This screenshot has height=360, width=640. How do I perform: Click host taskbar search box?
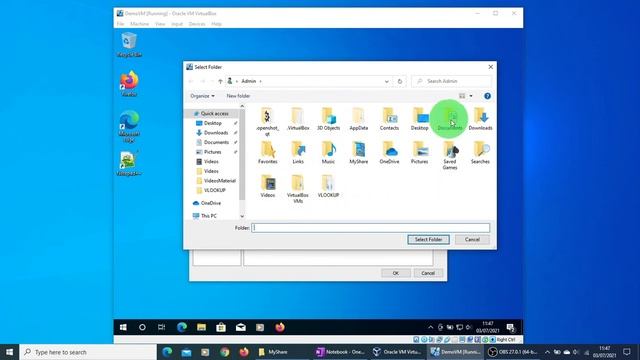click(x=88, y=352)
